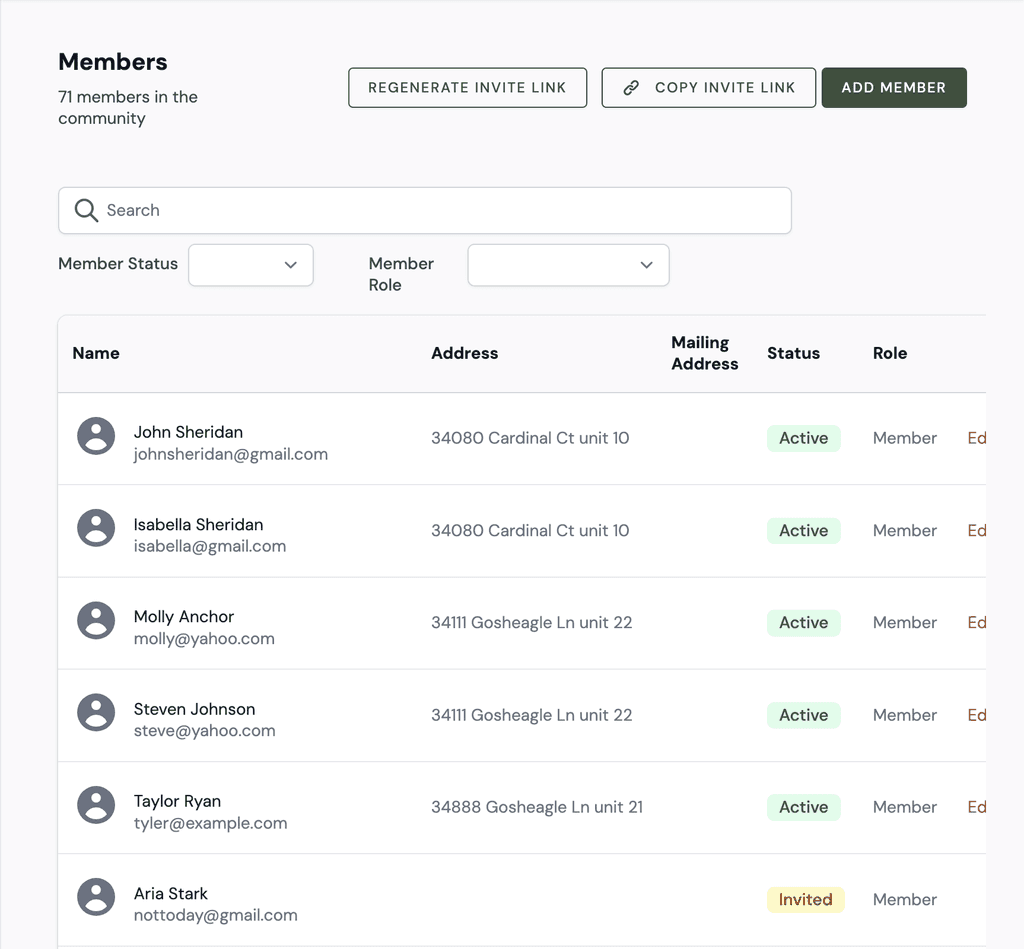Click Isabella Sheridan's address 34080 Cardinal Ct
The height and width of the screenshot is (949, 1024).
tap(530, 530)
